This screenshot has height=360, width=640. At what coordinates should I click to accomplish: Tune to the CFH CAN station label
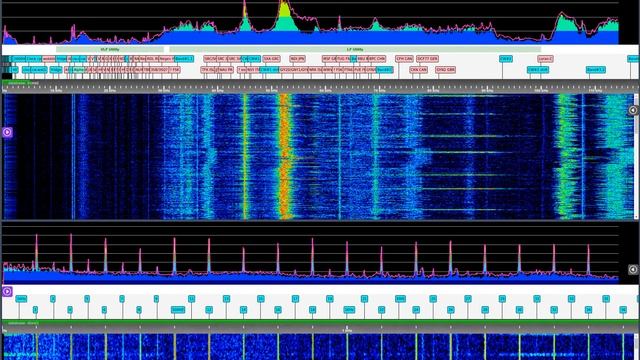coord(404,59)
